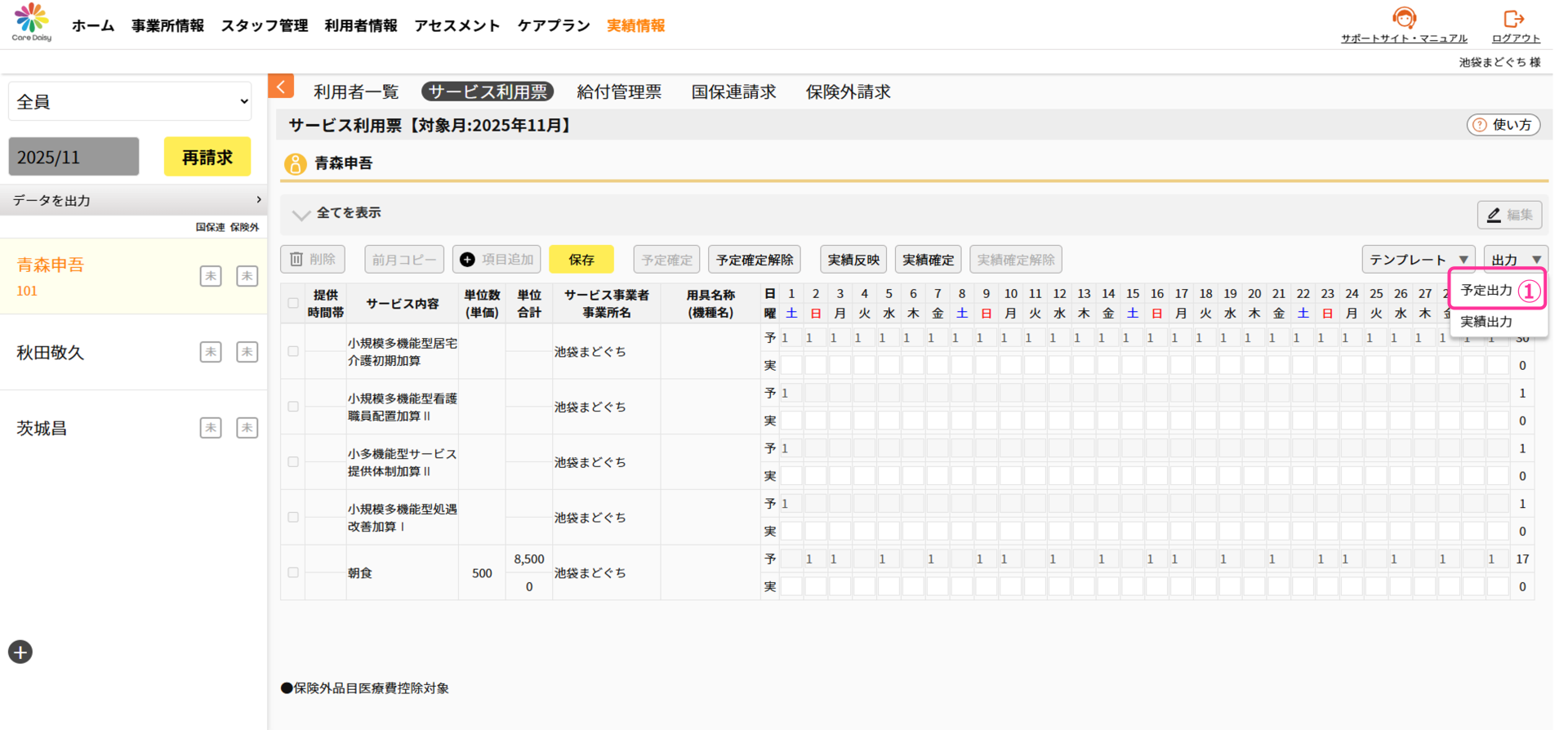
Task: Open the support site manual headset icon
Action: (1404, 18)
